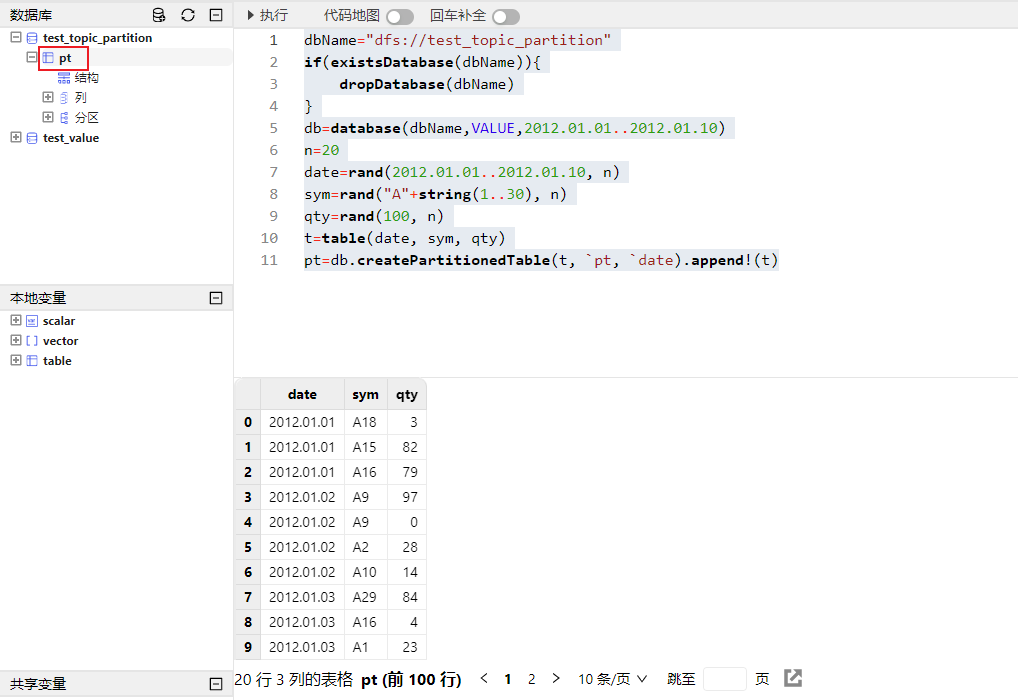Viewport: 1018px width, 700px height.
Task: Select the pt table in tree
Action: (64, 58)
